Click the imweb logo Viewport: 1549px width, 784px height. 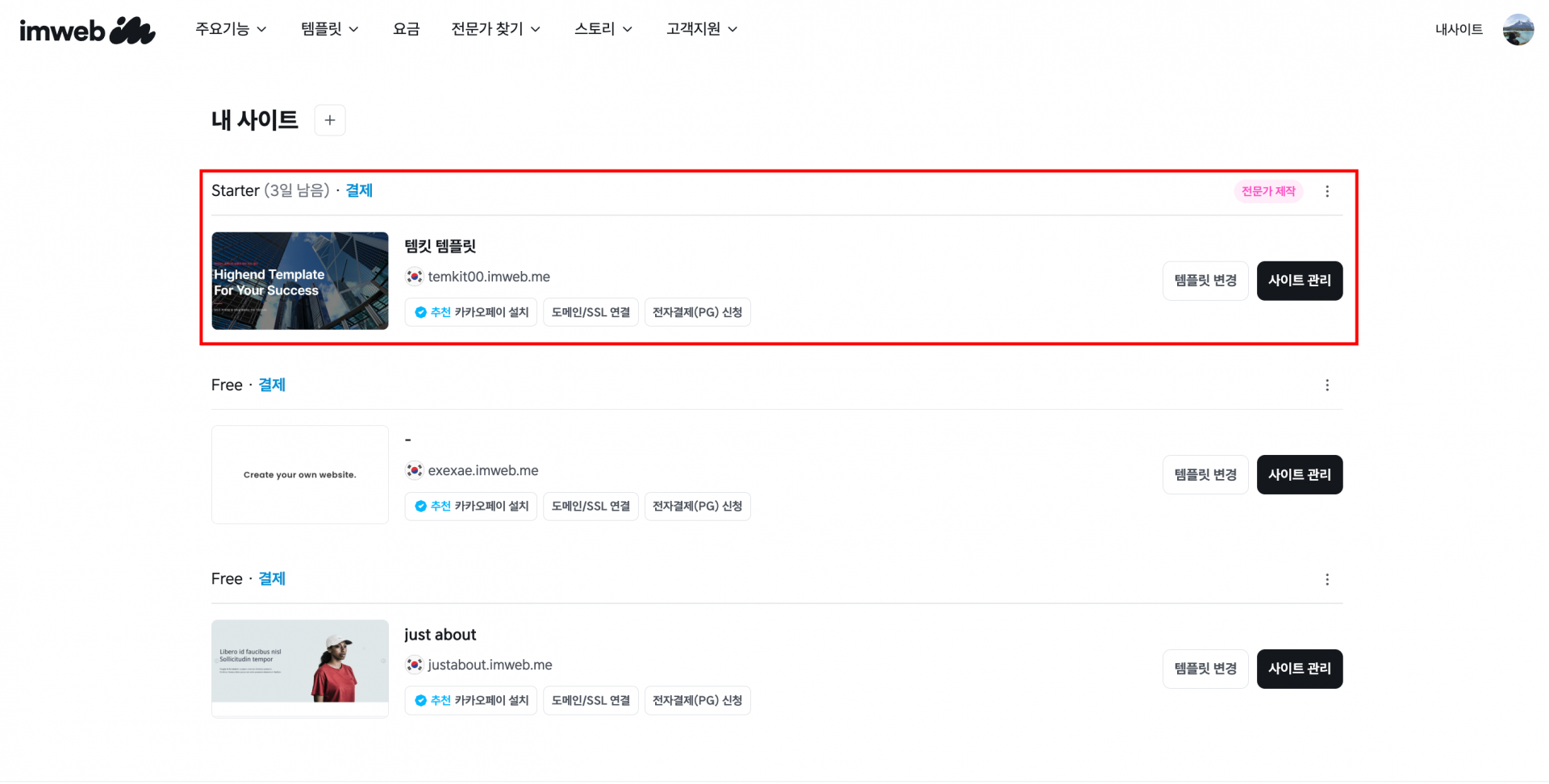[87, 31]
